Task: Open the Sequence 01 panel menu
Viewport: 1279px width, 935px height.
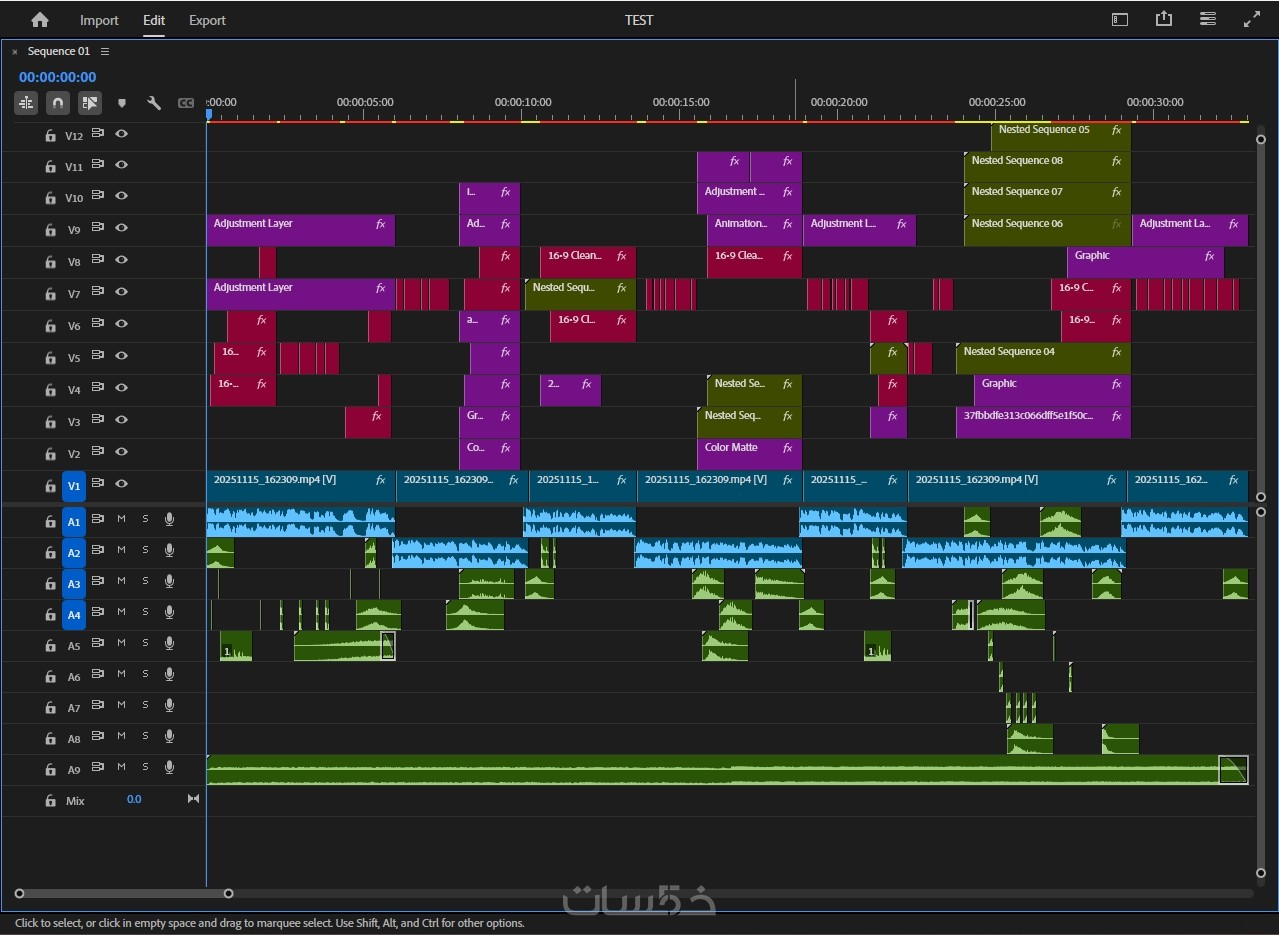Action: [x=105, y=51]
